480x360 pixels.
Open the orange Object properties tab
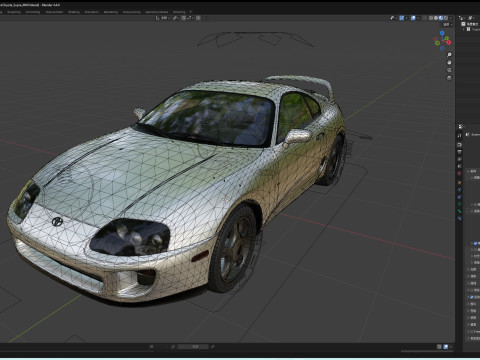pos(460,183)
